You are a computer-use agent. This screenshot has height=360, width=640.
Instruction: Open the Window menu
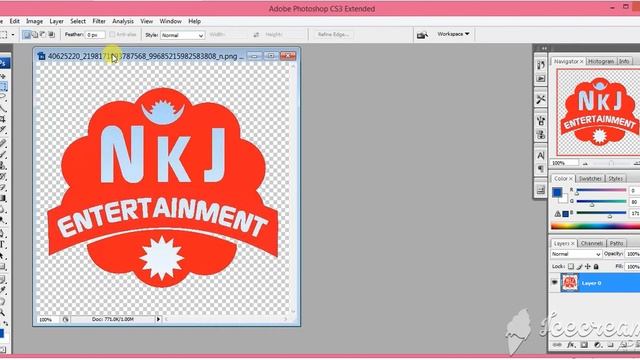point(170,21)
